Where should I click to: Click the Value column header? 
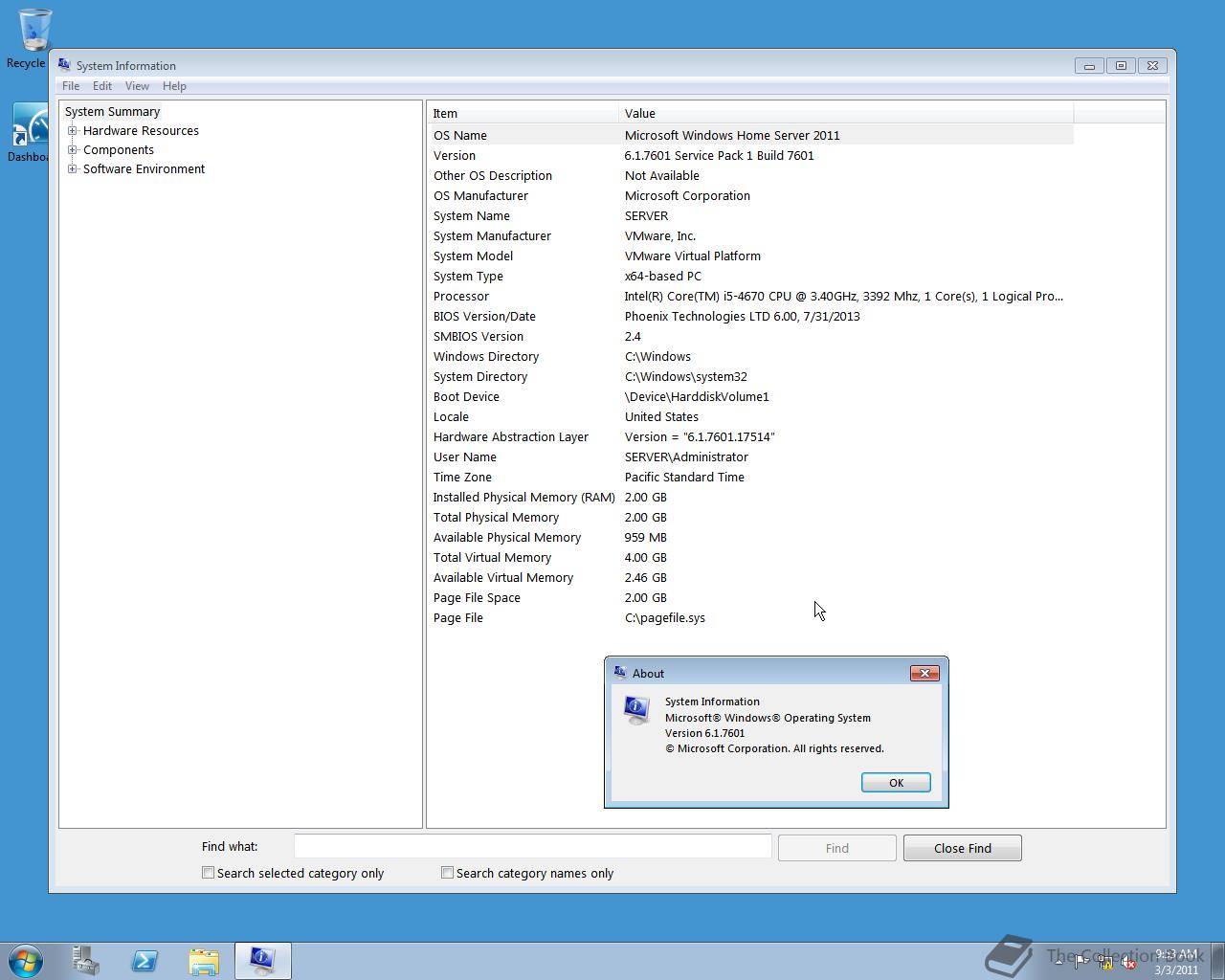click(846, 113)
